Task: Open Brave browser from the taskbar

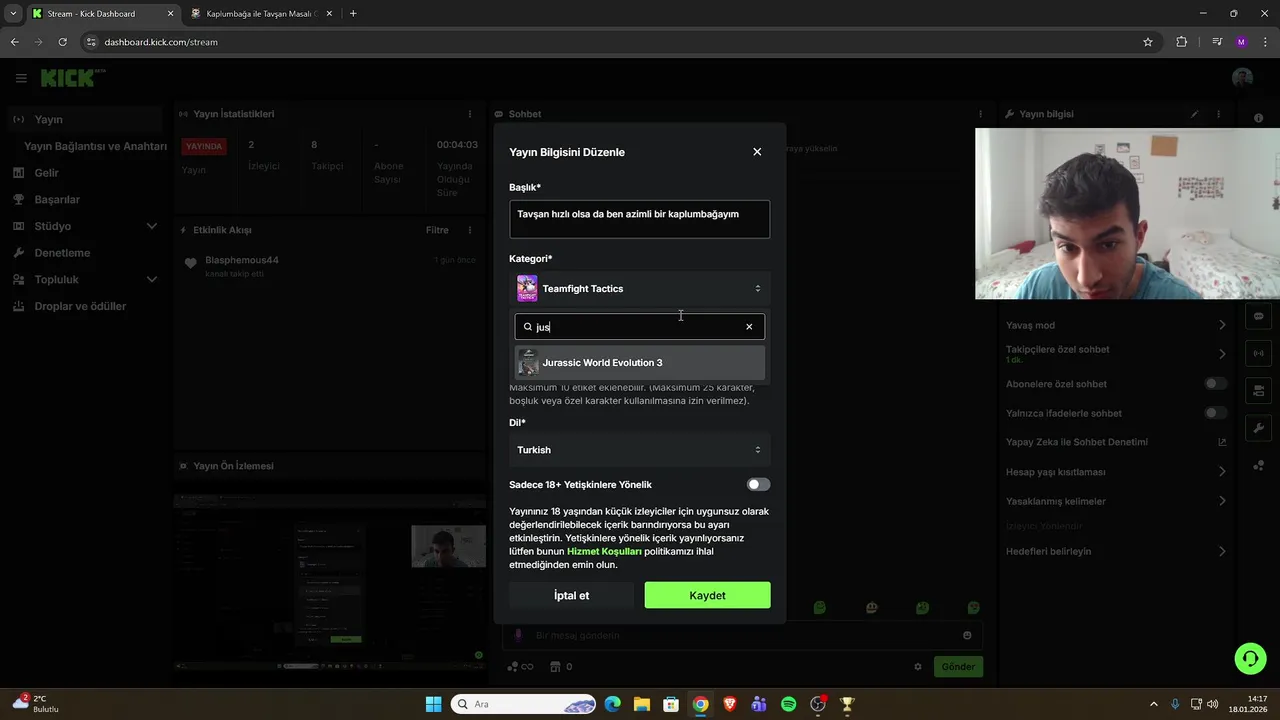Action: (730, 704)
